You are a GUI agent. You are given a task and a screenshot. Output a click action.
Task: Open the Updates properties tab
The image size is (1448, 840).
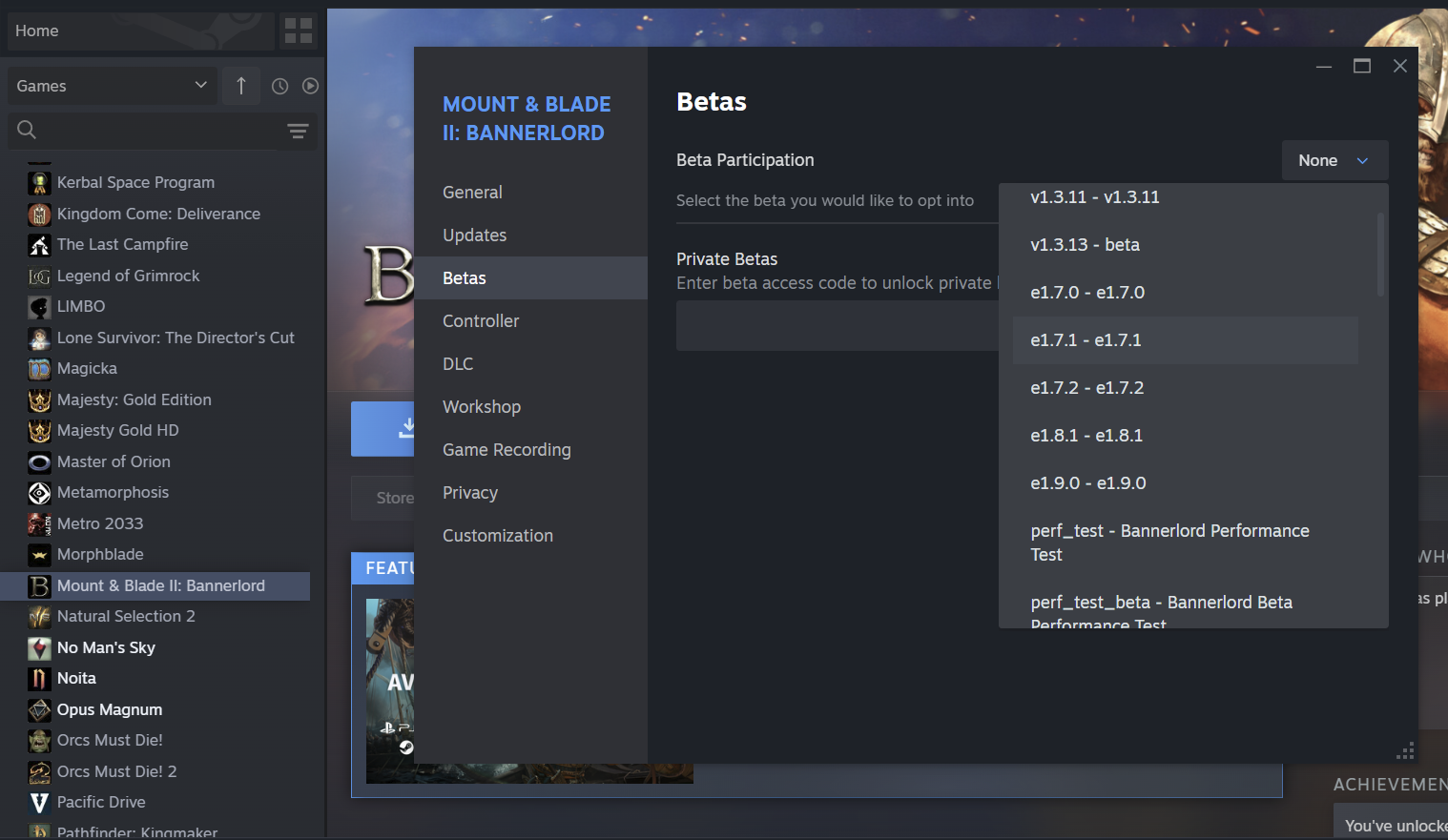pos(530,236)
